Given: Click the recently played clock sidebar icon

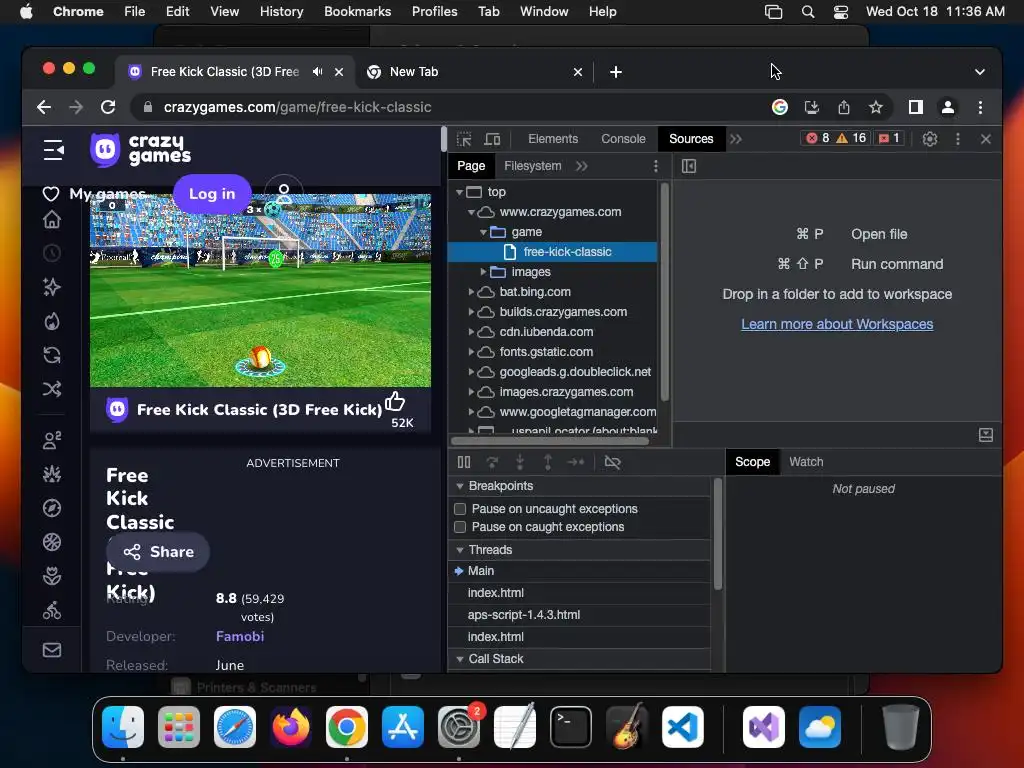Looking at the screenshot, I should coord(52,253).
